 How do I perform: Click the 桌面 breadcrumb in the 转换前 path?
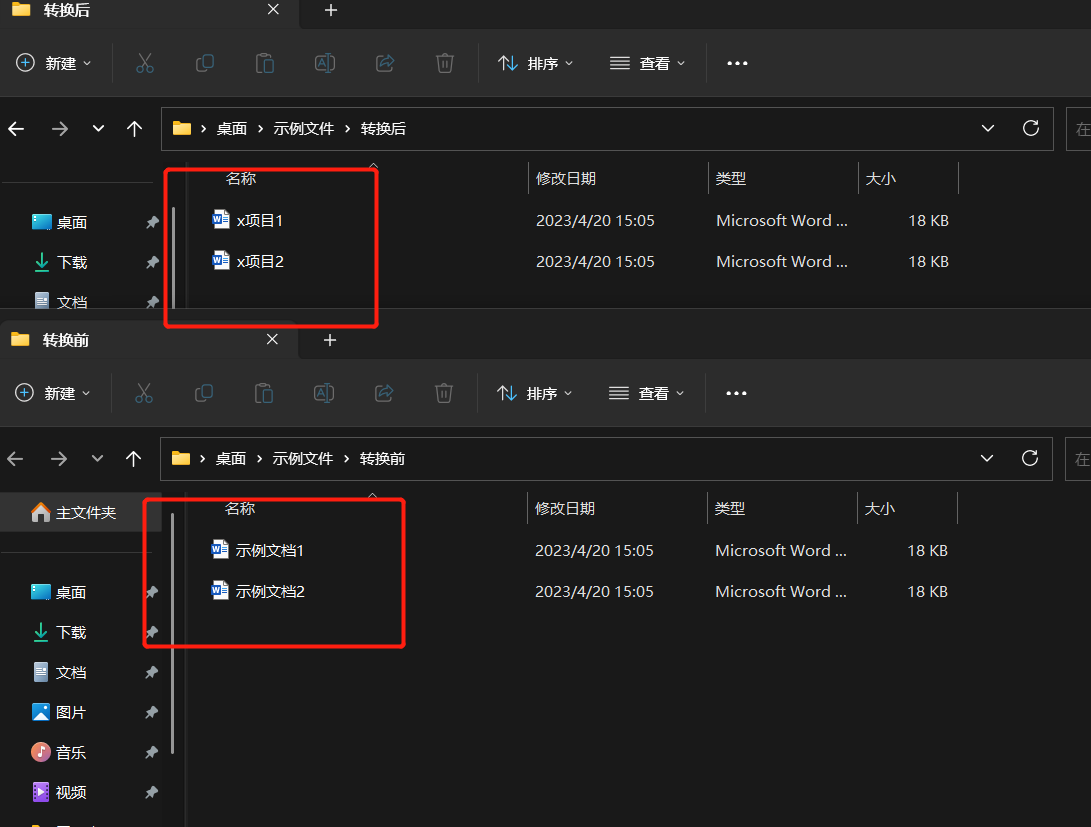click(x=231, y=458)
